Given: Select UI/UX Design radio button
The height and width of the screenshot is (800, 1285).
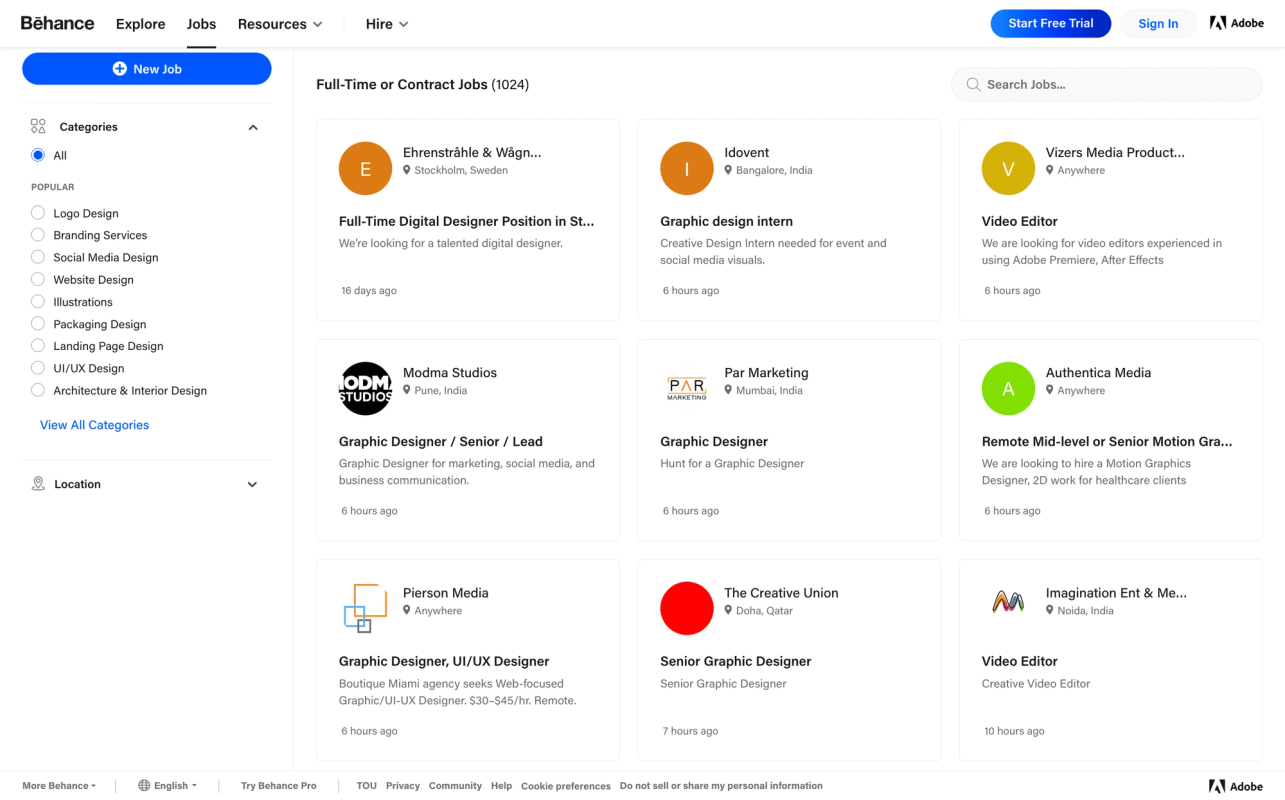Looking at the screenshot, I should pos(38,368).
